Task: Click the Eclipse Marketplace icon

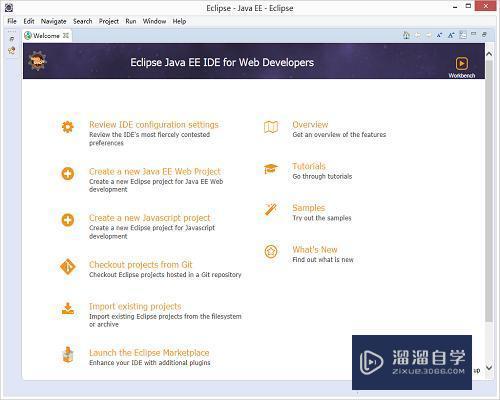Action: (x=68, y=355)
